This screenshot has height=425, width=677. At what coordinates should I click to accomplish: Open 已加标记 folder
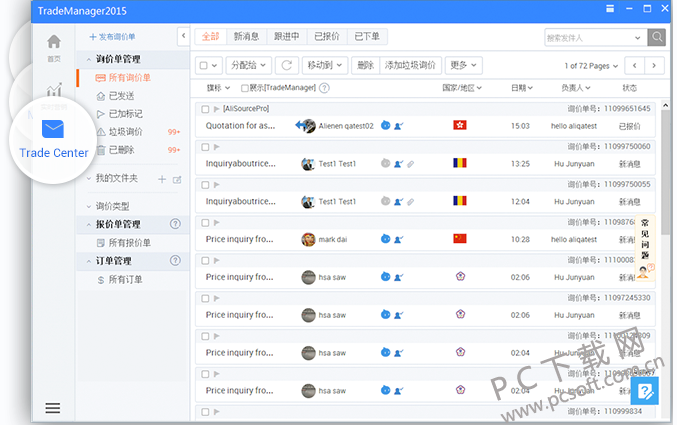[x=125, y=114]
